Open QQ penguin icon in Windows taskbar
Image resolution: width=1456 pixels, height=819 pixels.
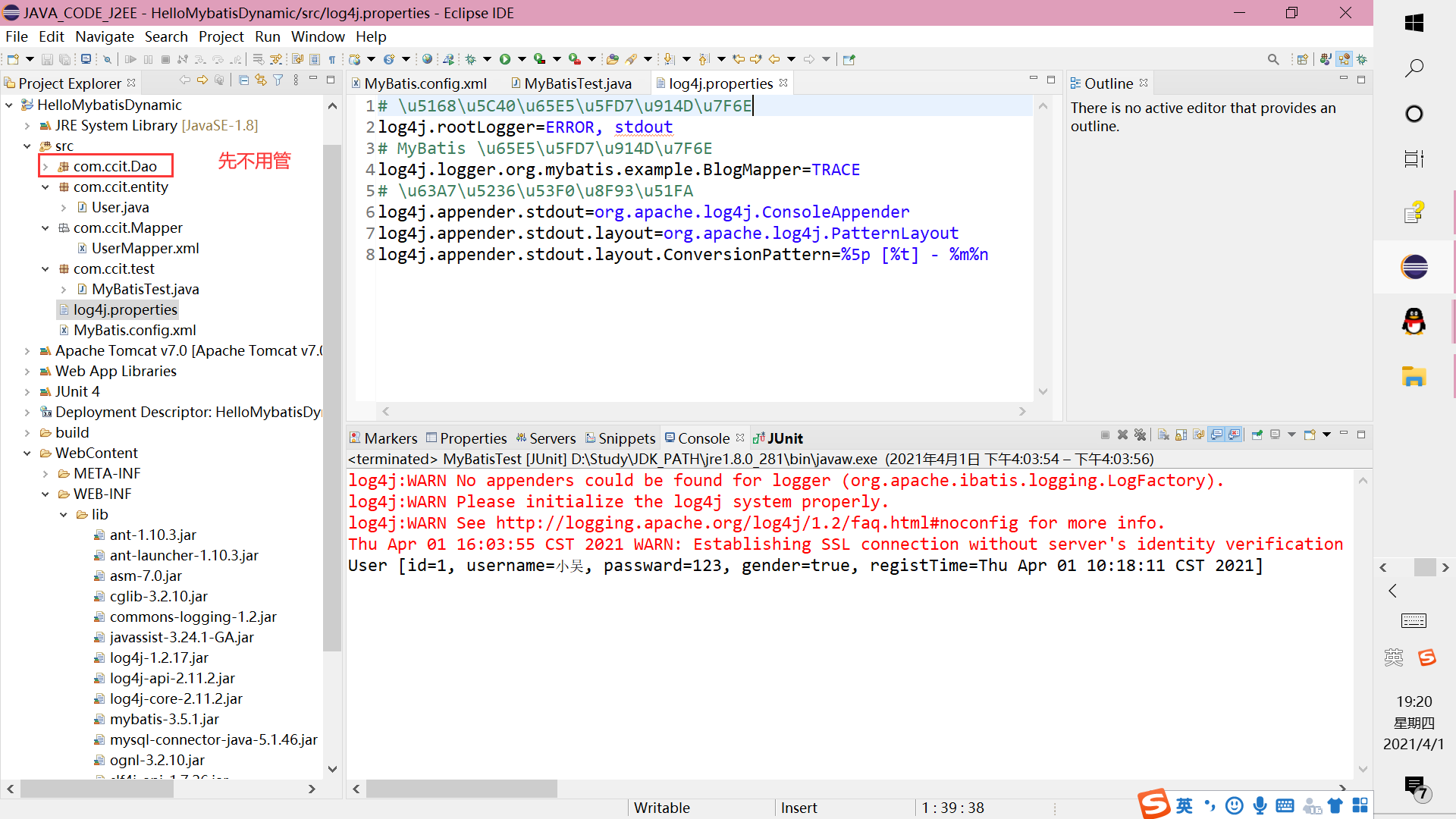point(1414,322)
